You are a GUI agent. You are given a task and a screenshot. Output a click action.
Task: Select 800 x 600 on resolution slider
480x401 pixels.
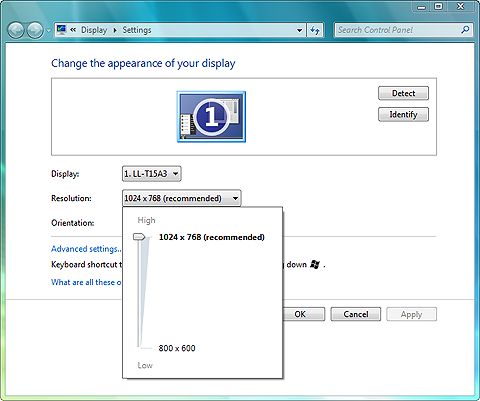177,348
